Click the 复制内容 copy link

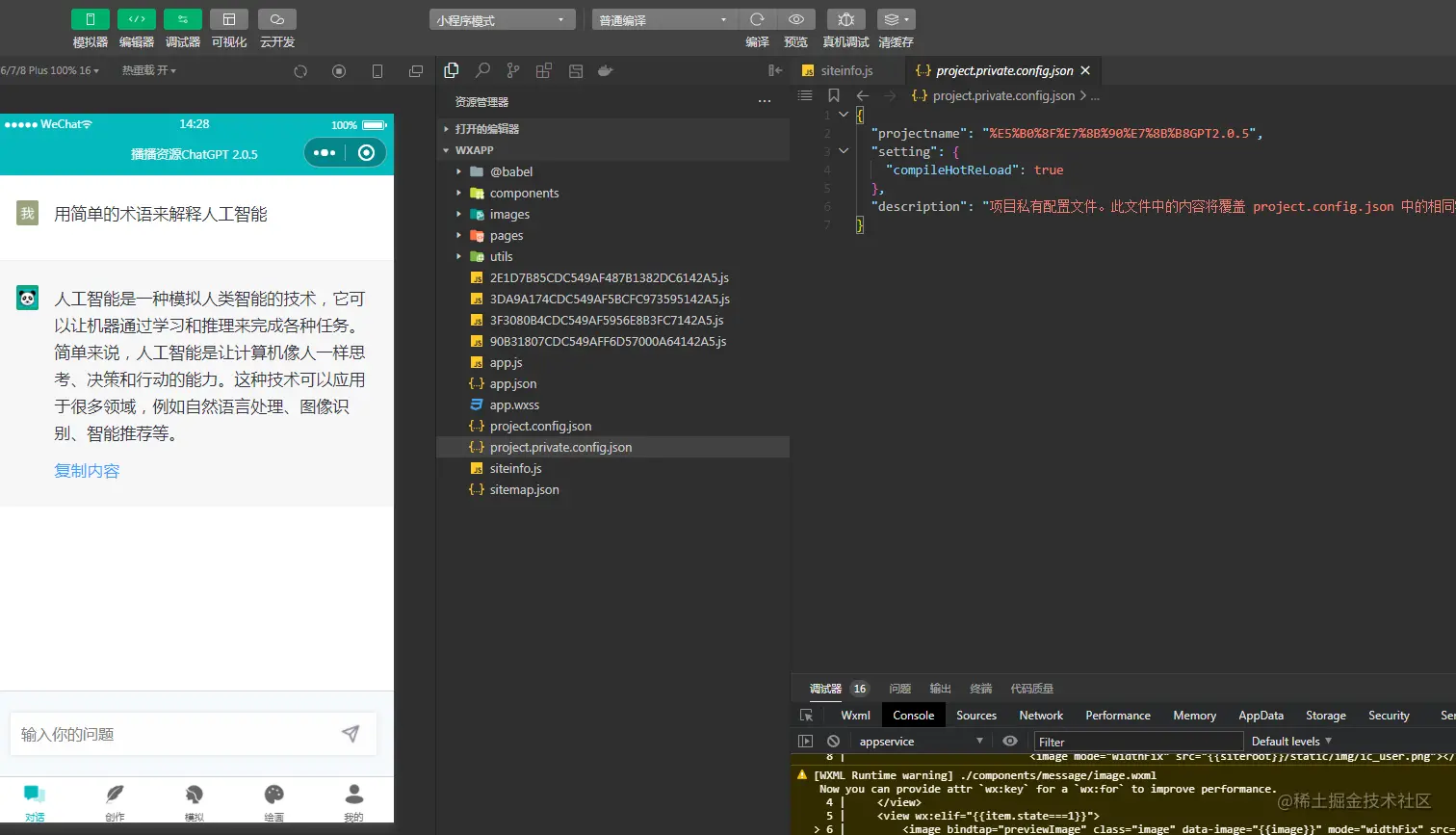(87, 471)
